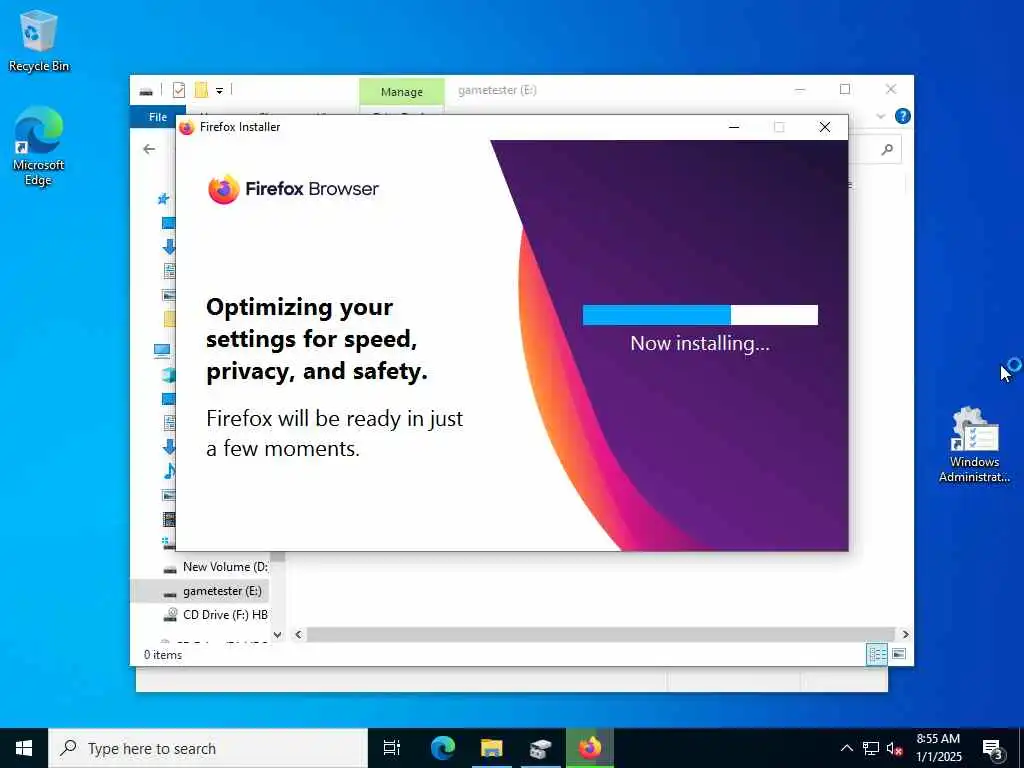Open the File menu in File Explorer
Image resolution: width=1024 pixels, height=768 pixels.
[x=157, y=117]
